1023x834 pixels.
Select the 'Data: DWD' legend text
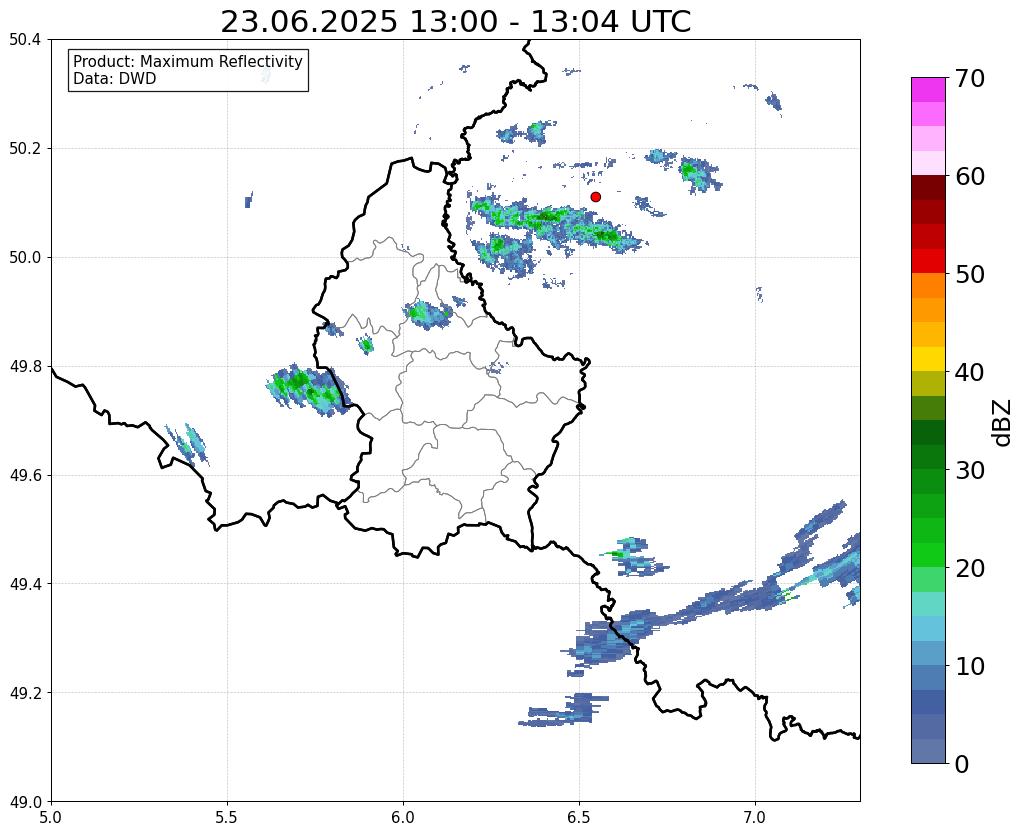click(x=115, y=79)
